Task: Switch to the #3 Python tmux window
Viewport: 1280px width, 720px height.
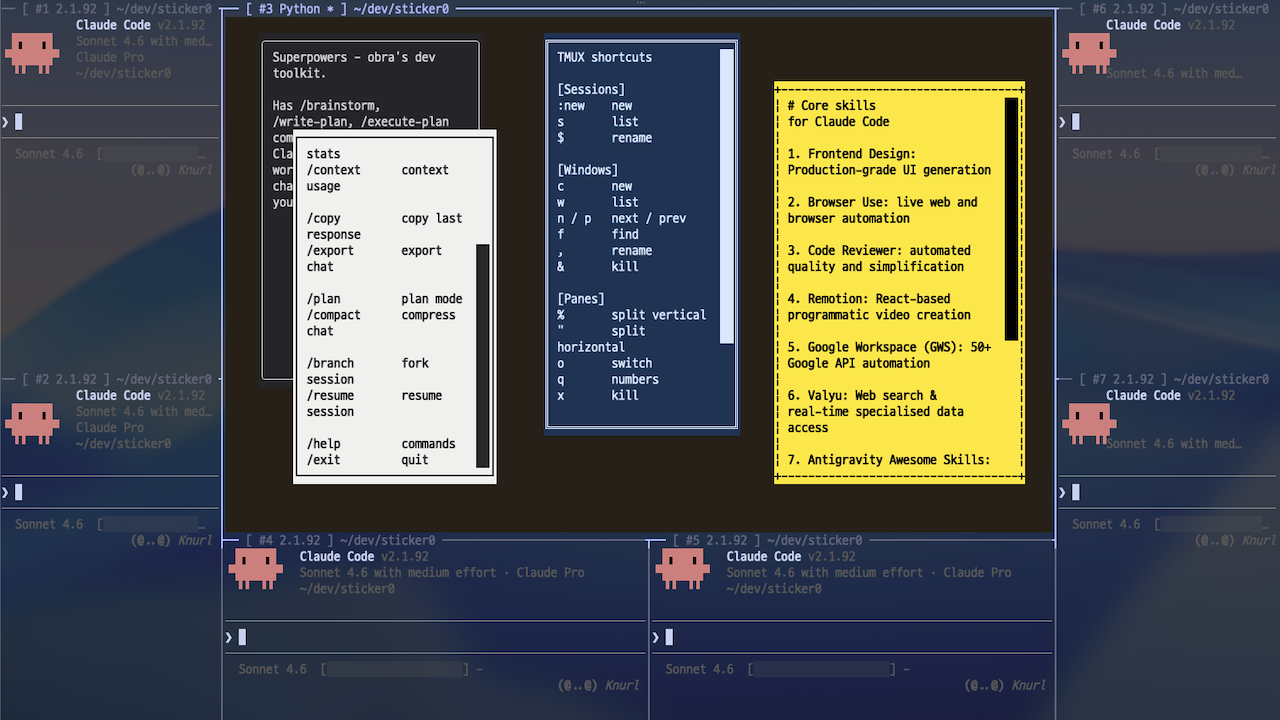Action: 289,8
